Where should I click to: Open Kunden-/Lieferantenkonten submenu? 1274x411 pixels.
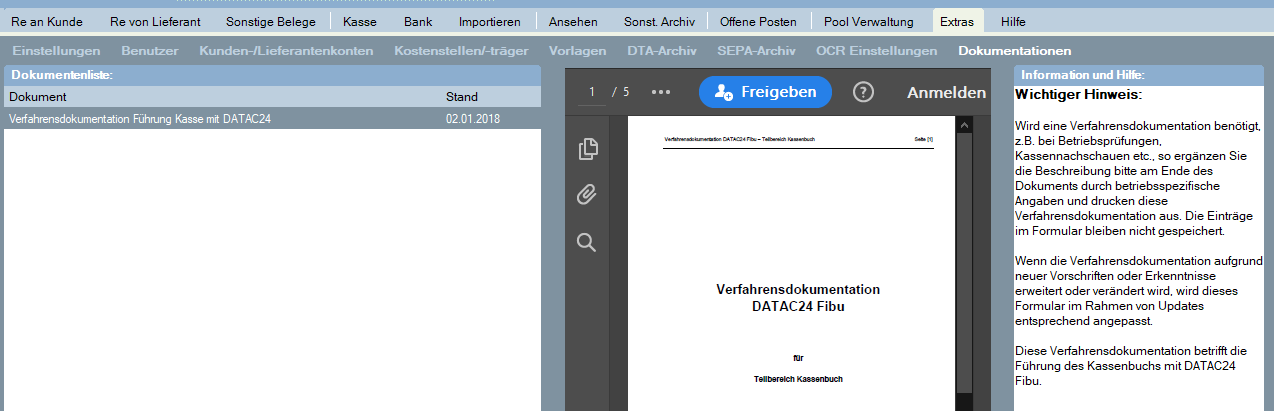point(286,50)
